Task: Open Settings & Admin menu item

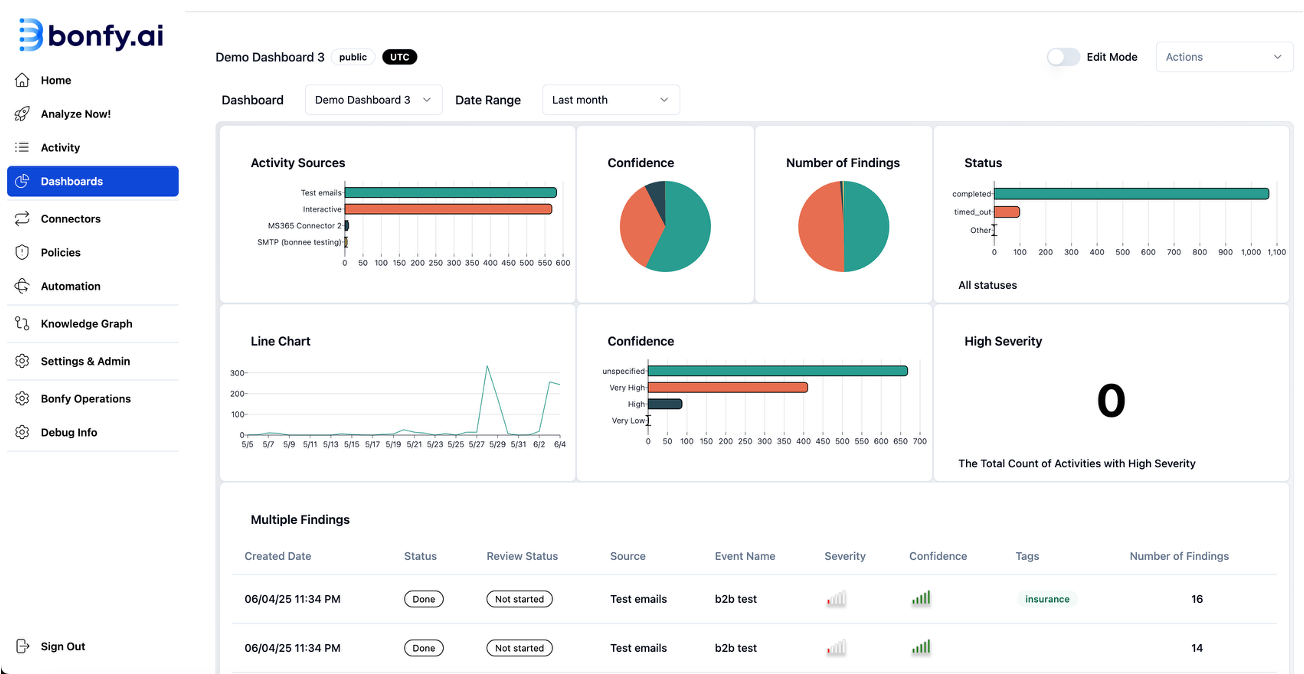Action: 85,361
